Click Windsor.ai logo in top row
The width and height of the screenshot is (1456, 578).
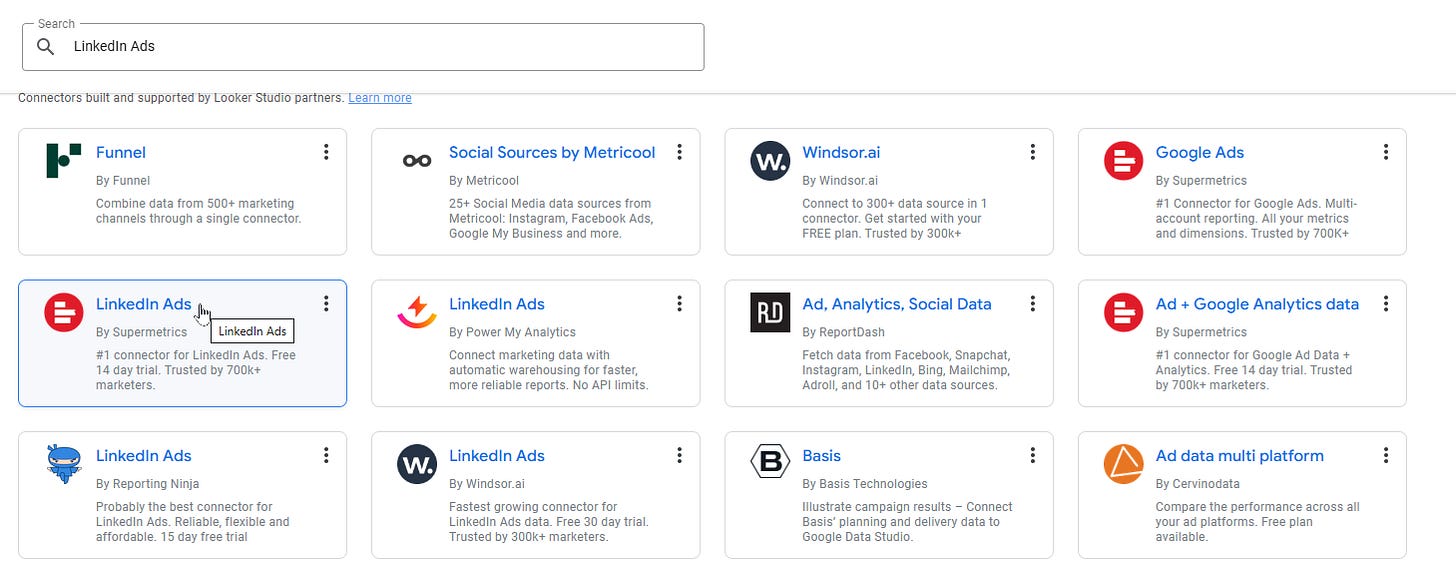[770, 161]
